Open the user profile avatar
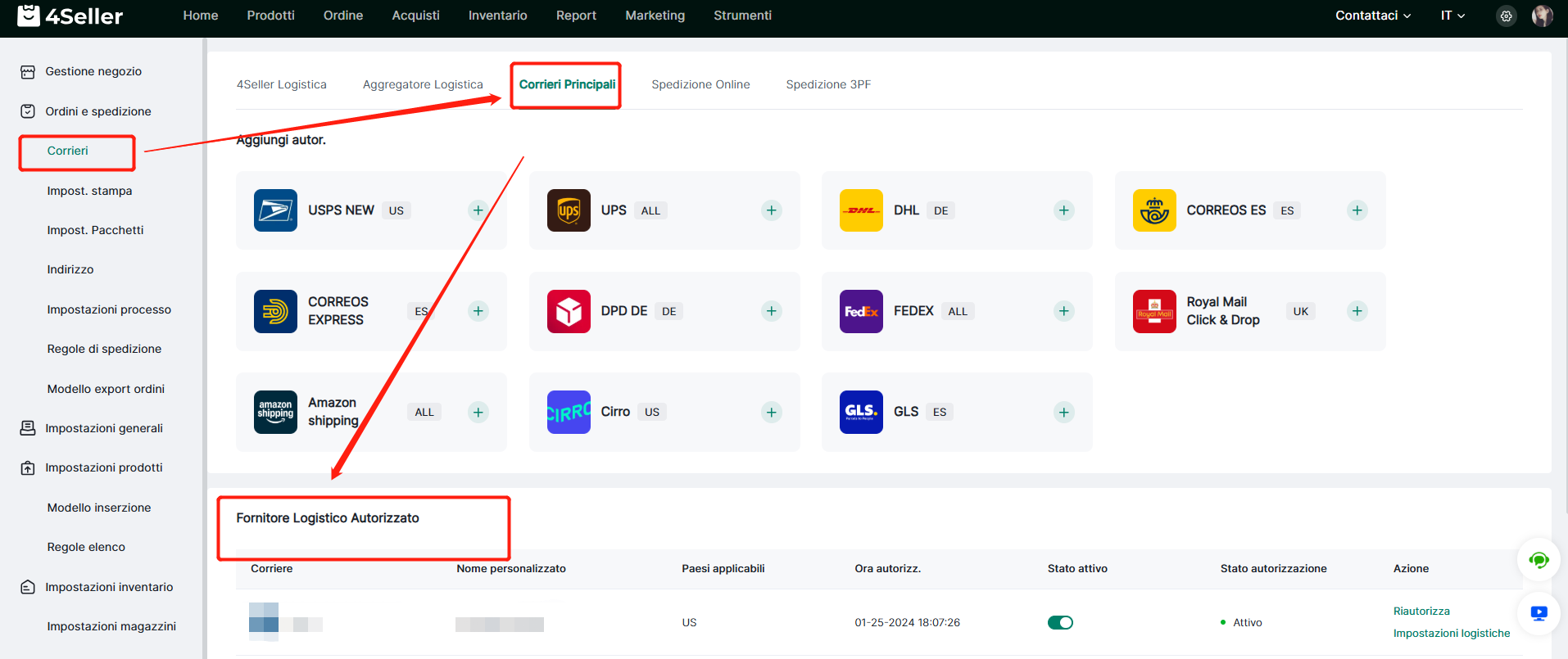The image size is (1568, 659). [1542, 16]
